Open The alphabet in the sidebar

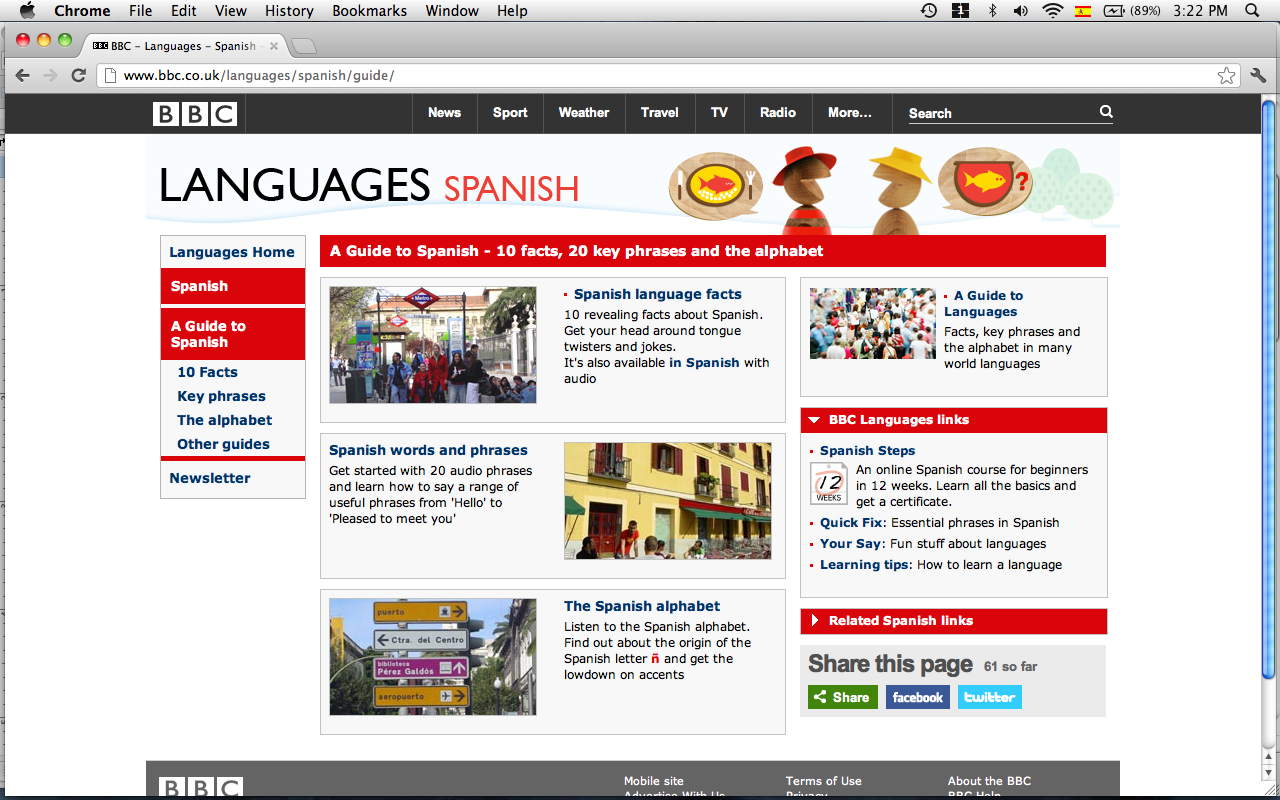click(x=224, y=420)
